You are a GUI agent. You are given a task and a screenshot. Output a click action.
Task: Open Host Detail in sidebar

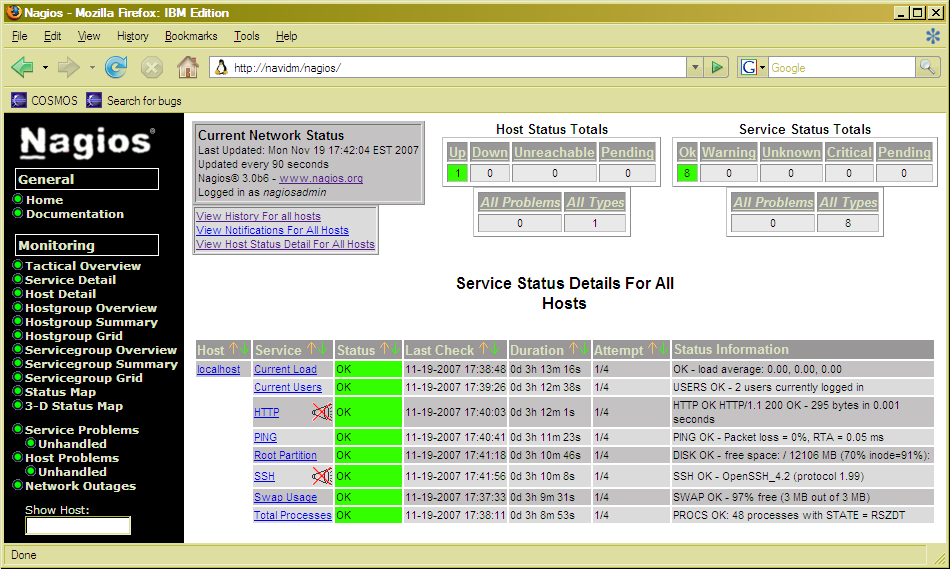pos(61,294)
